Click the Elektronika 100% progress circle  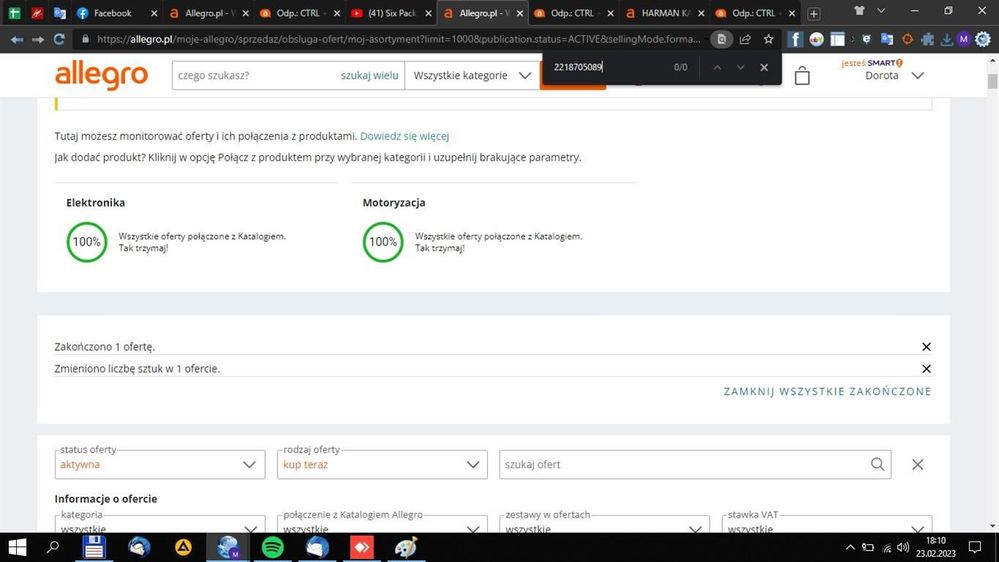pos(87,242)
